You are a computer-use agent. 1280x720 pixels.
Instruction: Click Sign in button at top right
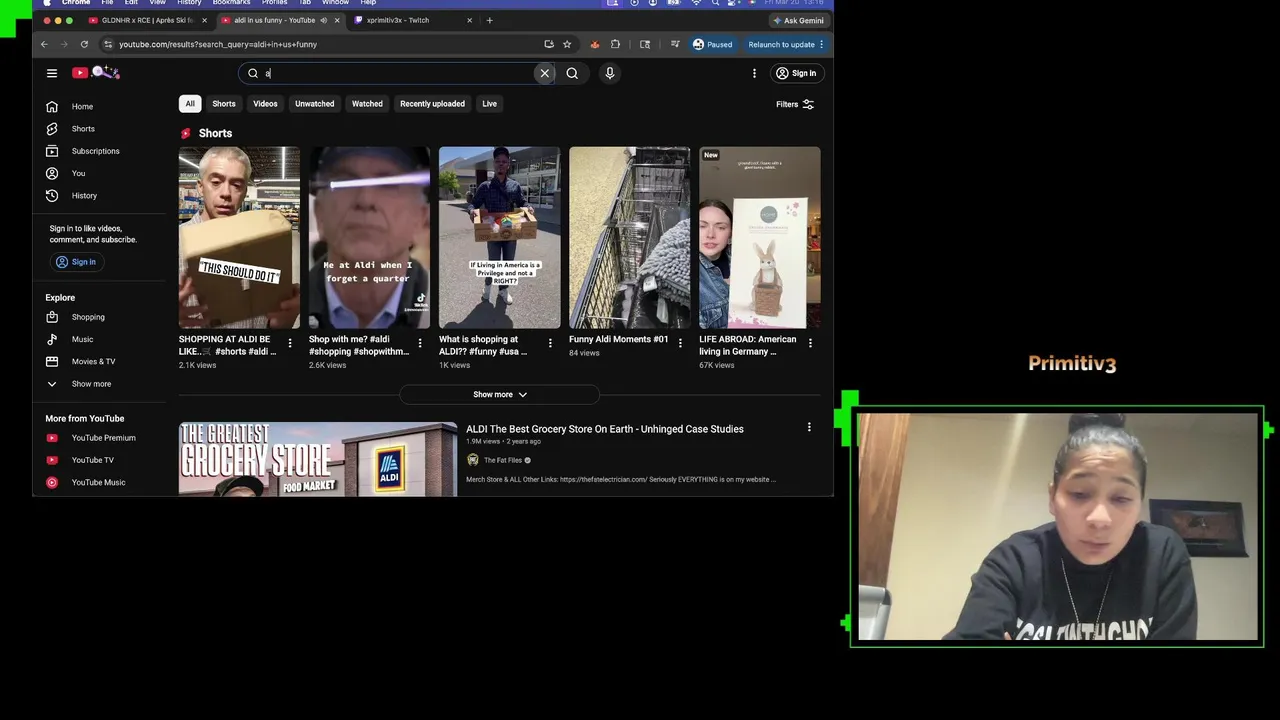point(796,73)
